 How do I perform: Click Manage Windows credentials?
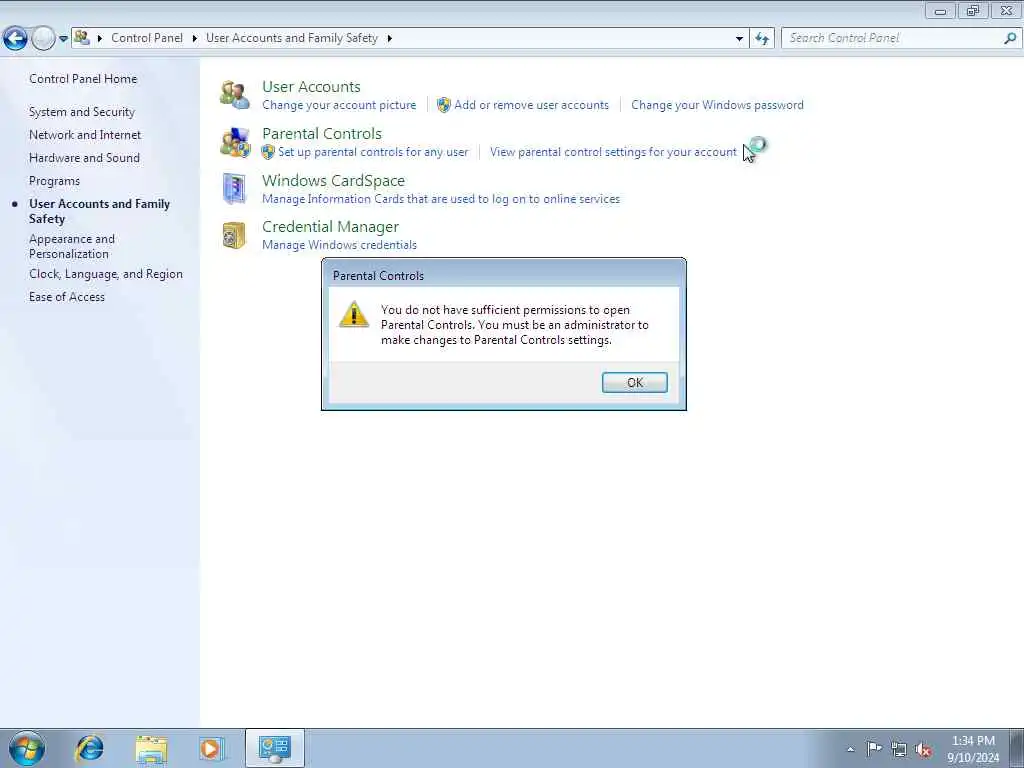(339, 245)
